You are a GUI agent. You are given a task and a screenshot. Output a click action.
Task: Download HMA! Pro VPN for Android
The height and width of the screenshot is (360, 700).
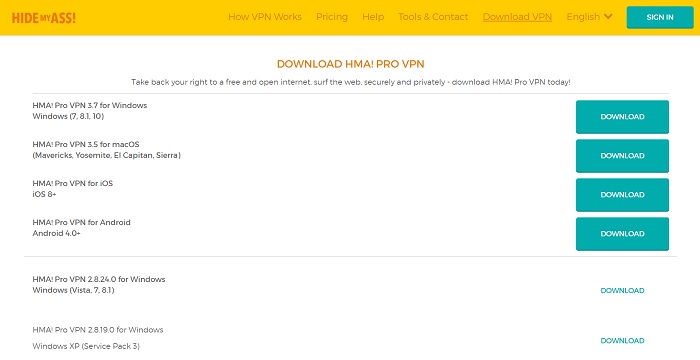[x=622, y=234]
